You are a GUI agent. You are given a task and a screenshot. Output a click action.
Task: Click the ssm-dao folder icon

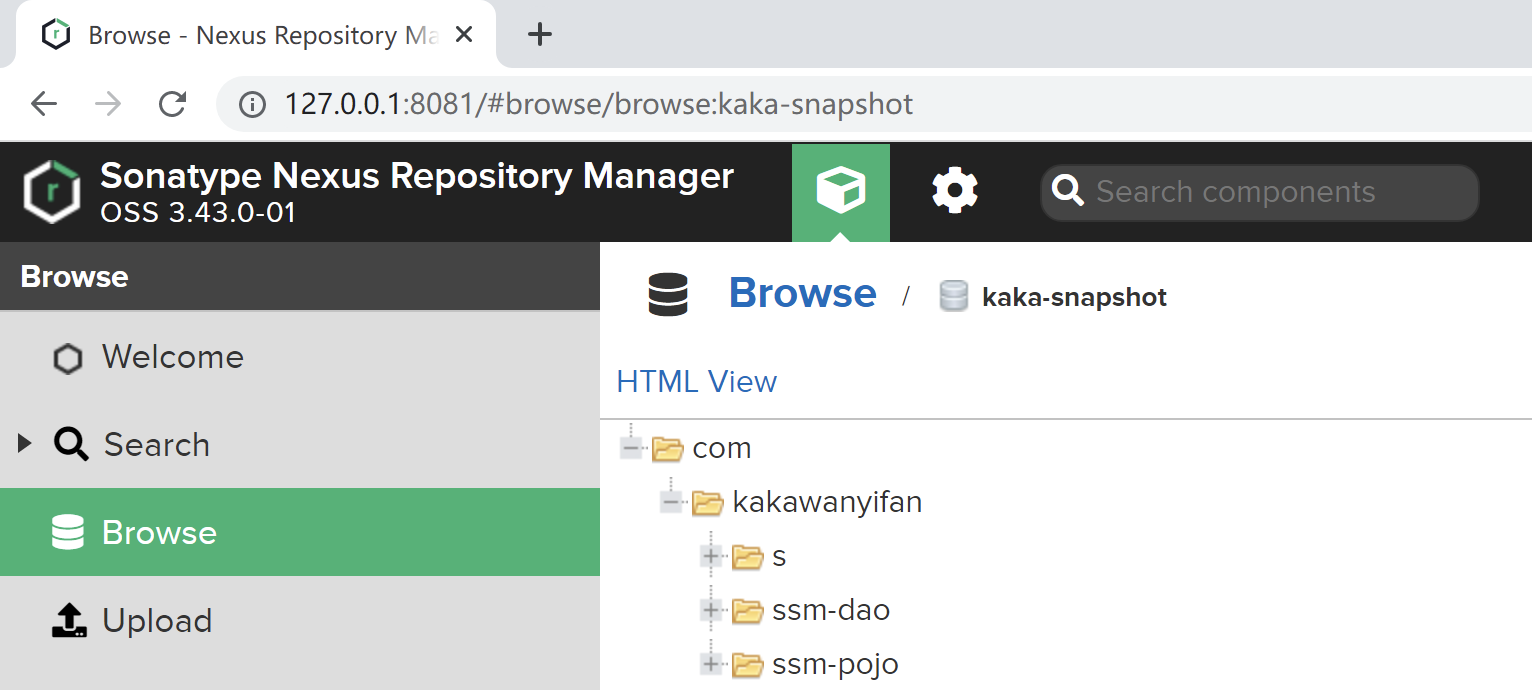click(x=747, y=610)
